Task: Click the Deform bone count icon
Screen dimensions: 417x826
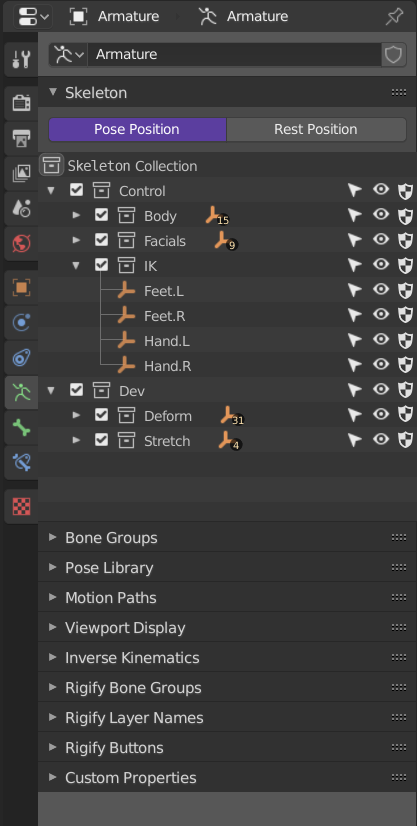Action: click(x=232, y=416)
